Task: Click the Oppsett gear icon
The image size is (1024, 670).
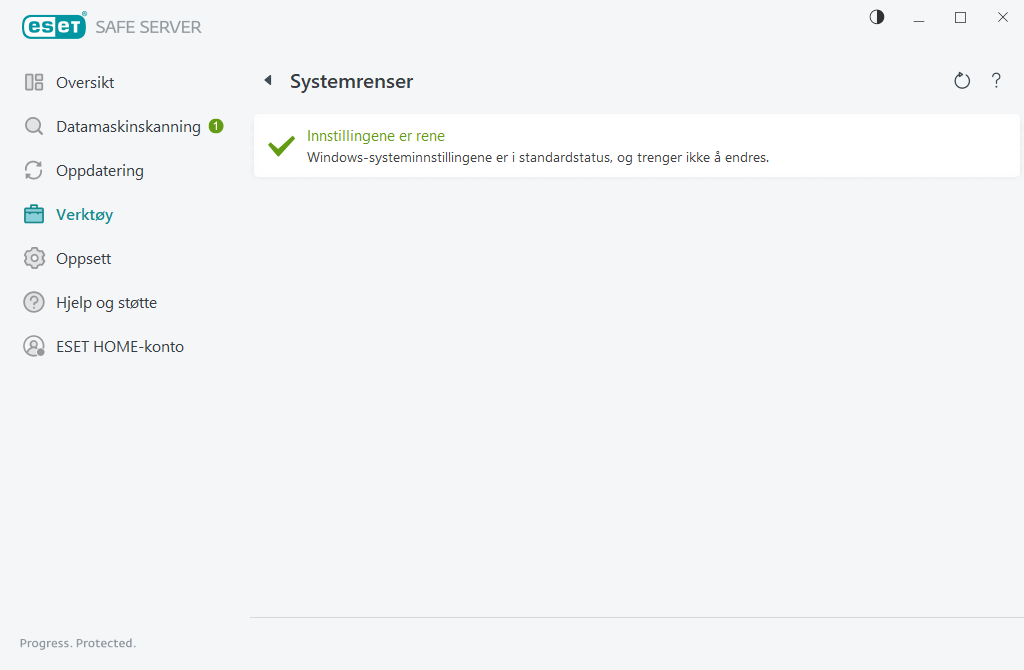Action: pos(34,259)
